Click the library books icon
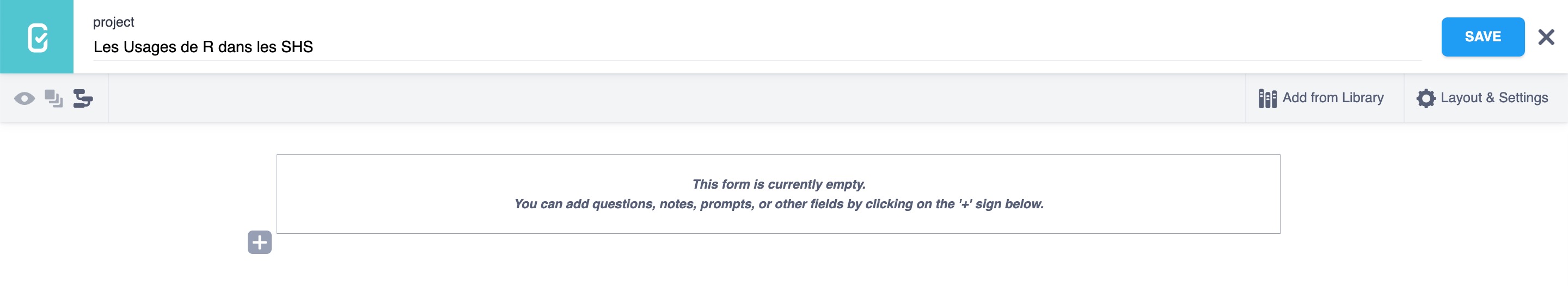Screen dimensions: 1568x286 click(x=1267, y=98)
